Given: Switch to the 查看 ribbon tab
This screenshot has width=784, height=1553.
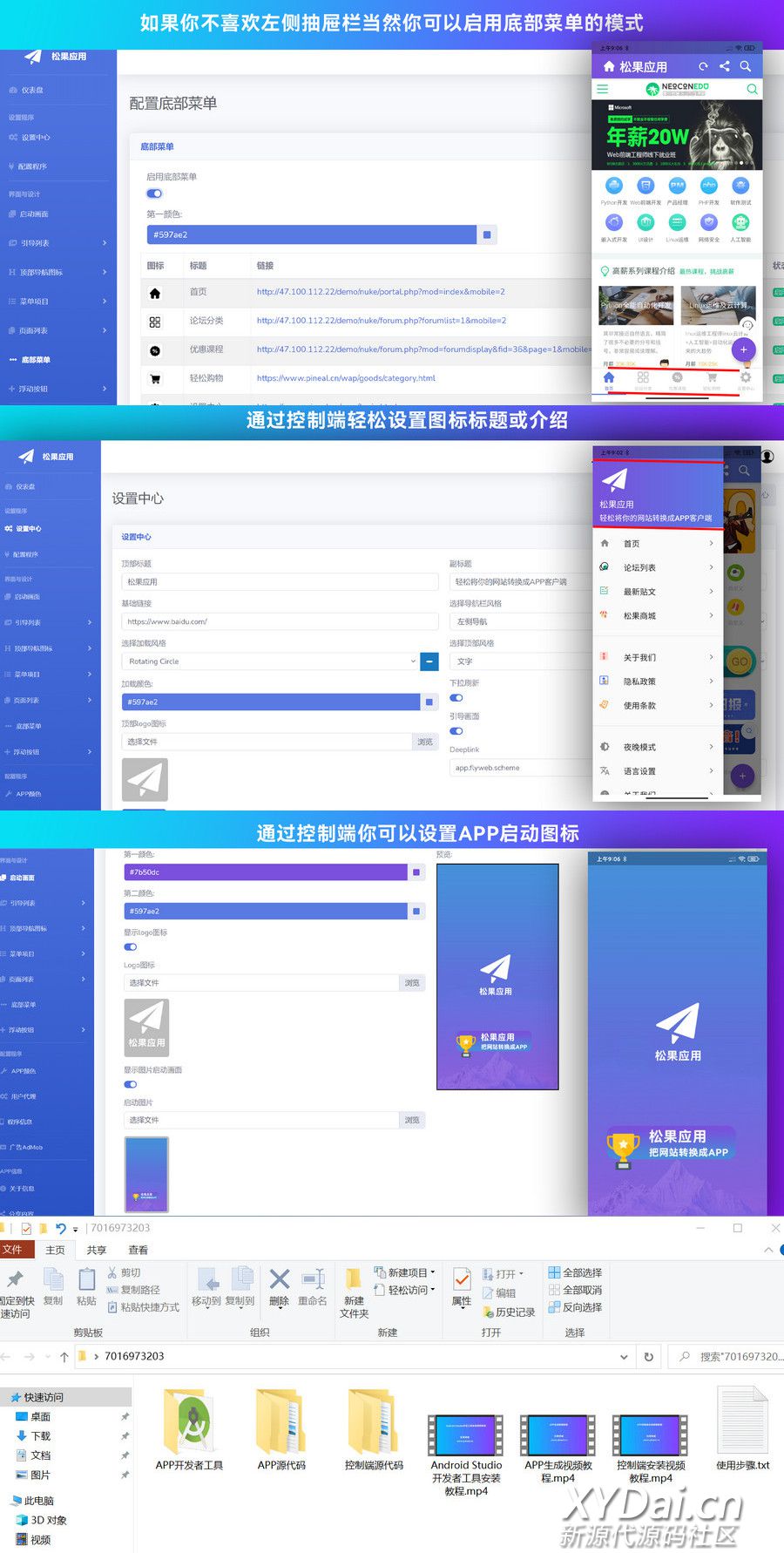Looking at the screenshot, I should pos(138,1250).
